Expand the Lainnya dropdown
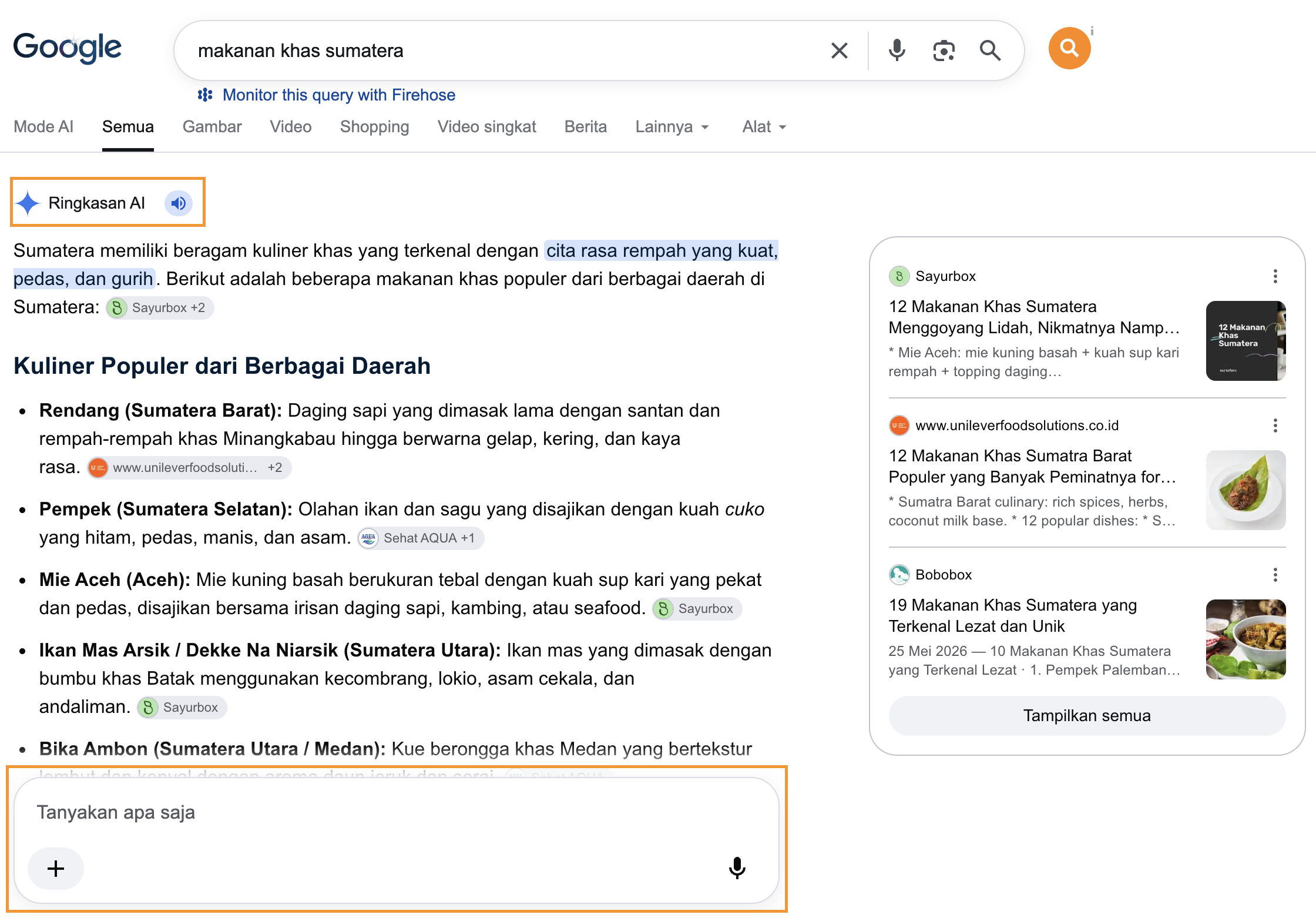The image size is (1316, 918). (x=673, y=127)
